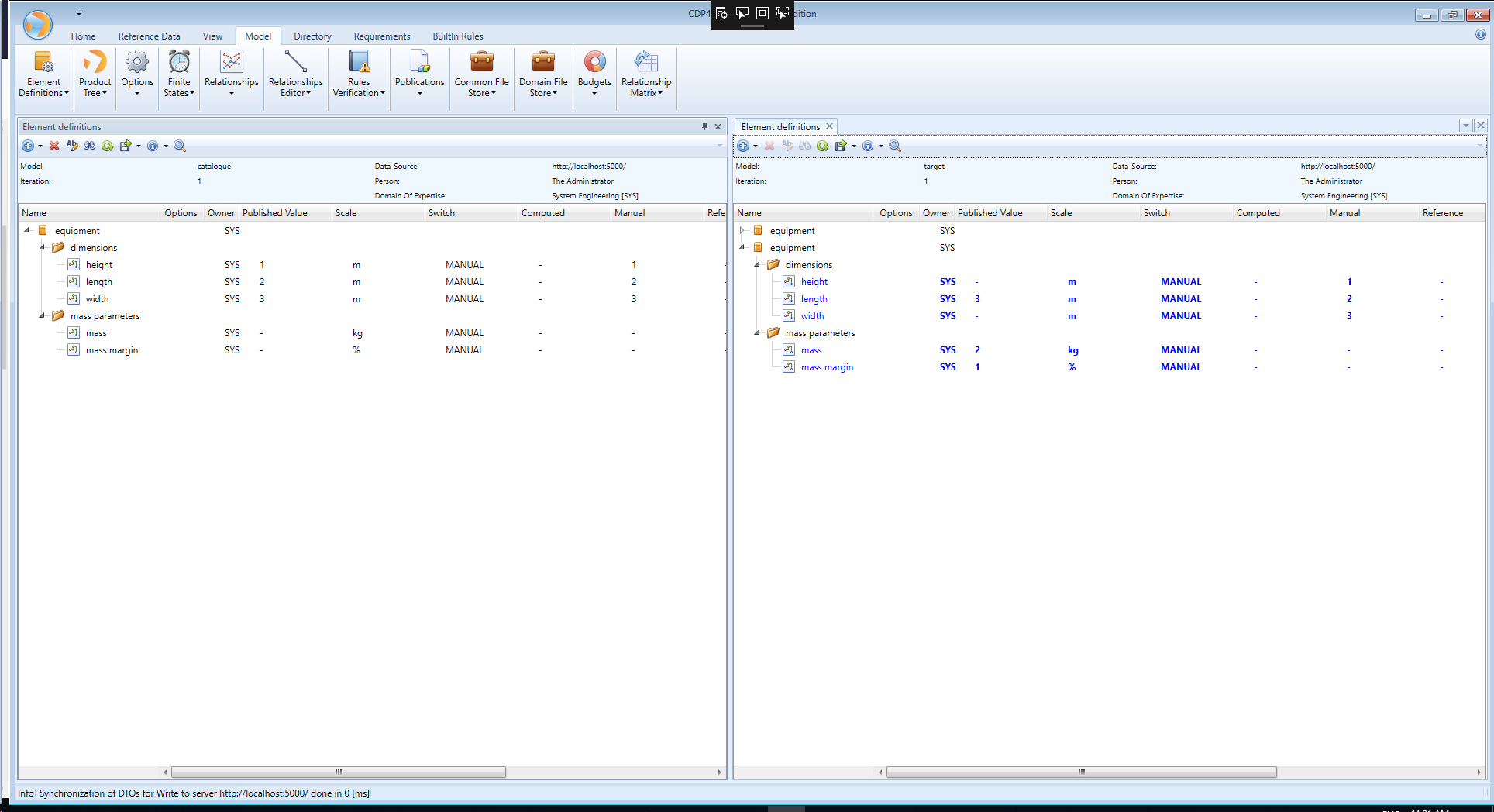Switch to the Home ribbon tab
The height and width of the screenshot is (812, 1494).
[x=83, y=36]
